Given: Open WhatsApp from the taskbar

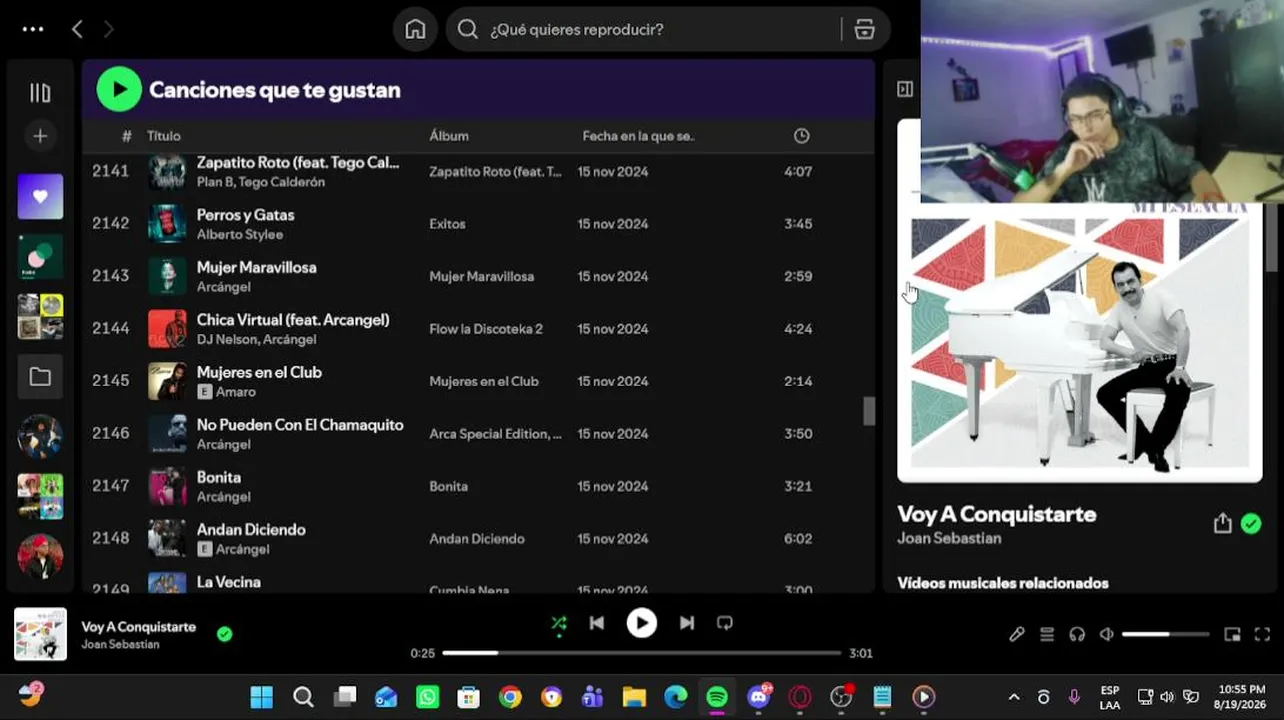Looking at the screenshot, I should coord(427,697).
